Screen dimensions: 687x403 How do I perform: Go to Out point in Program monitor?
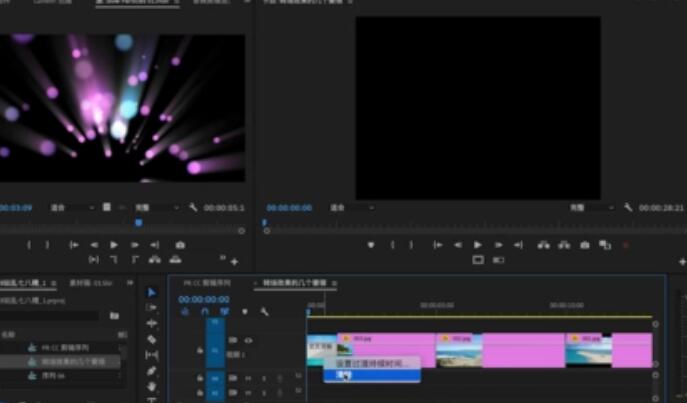(x=518, y=245)
